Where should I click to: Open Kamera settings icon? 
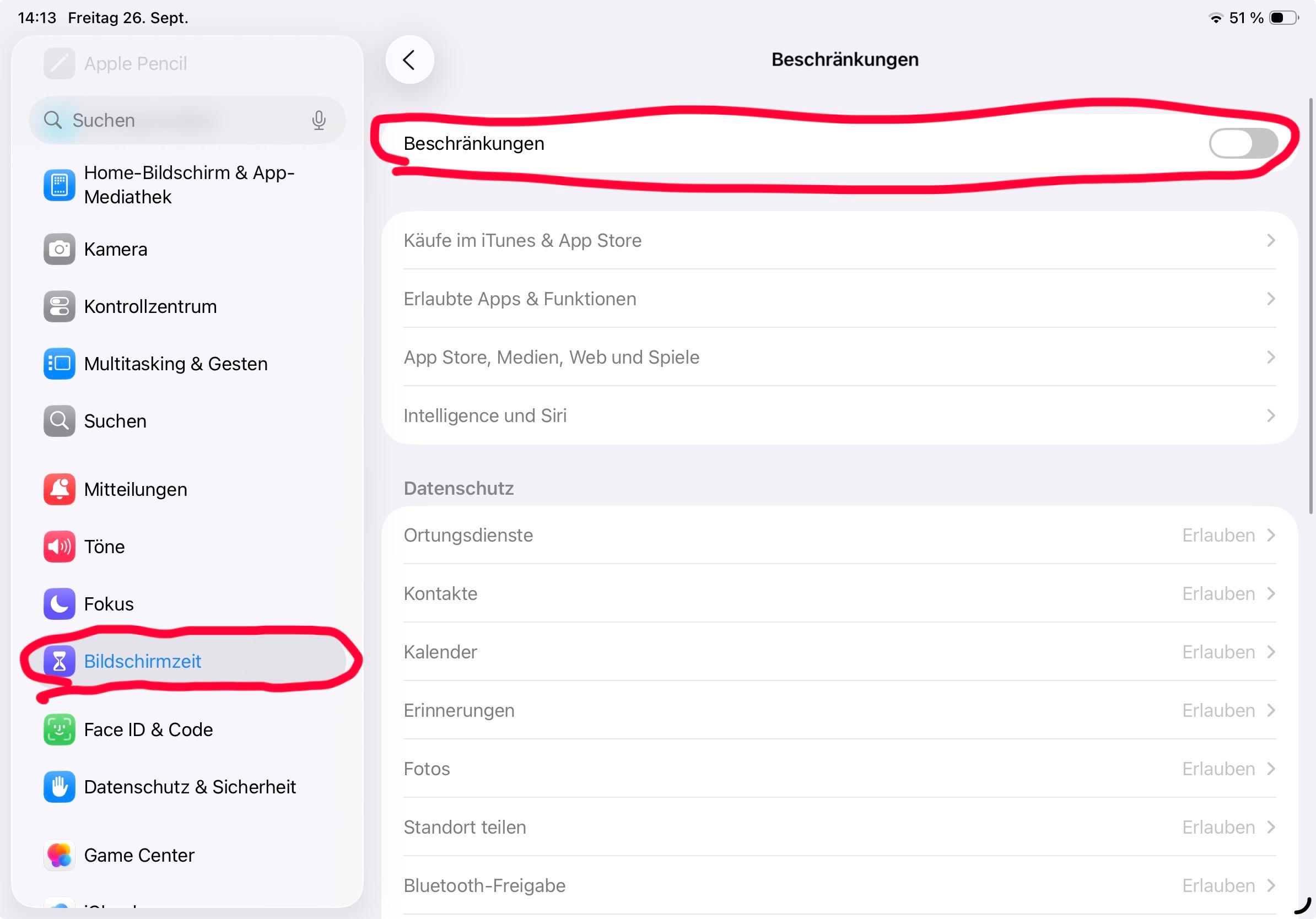pos(59,249)
